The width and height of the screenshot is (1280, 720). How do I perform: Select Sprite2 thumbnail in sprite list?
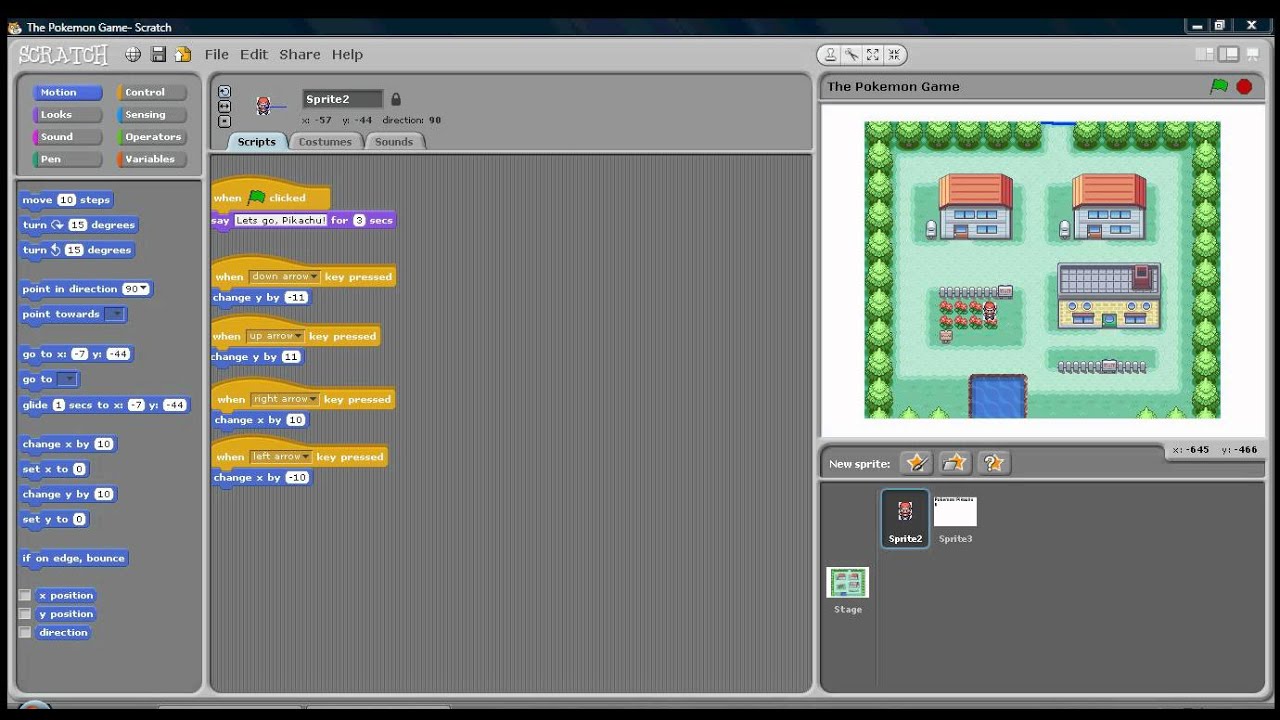click(905, 518)
